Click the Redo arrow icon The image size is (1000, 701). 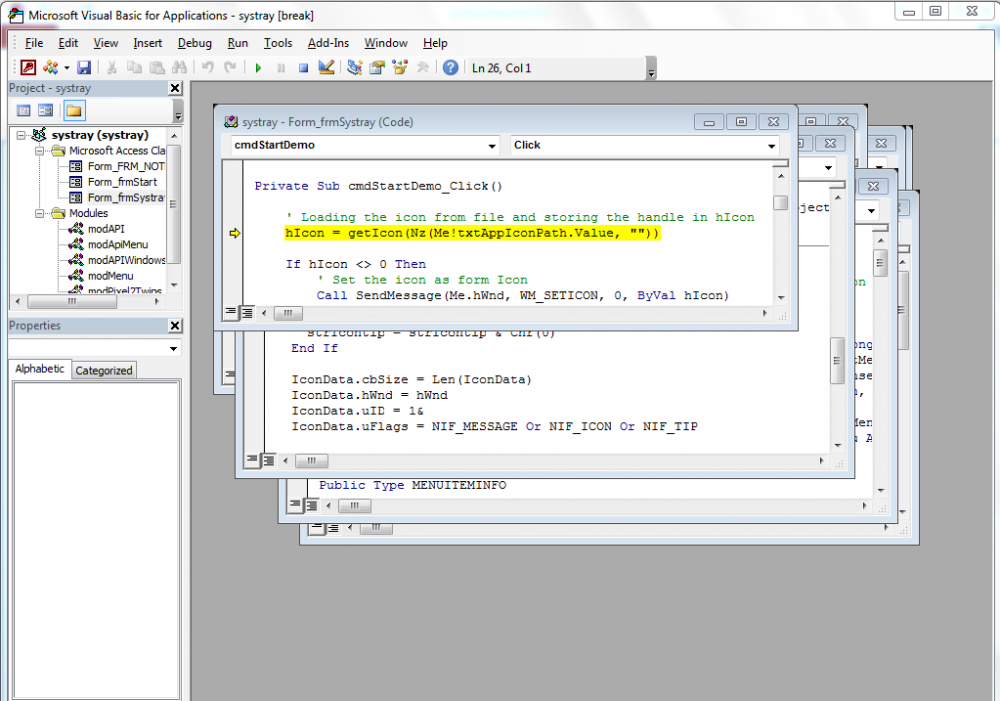pos(230,68)
